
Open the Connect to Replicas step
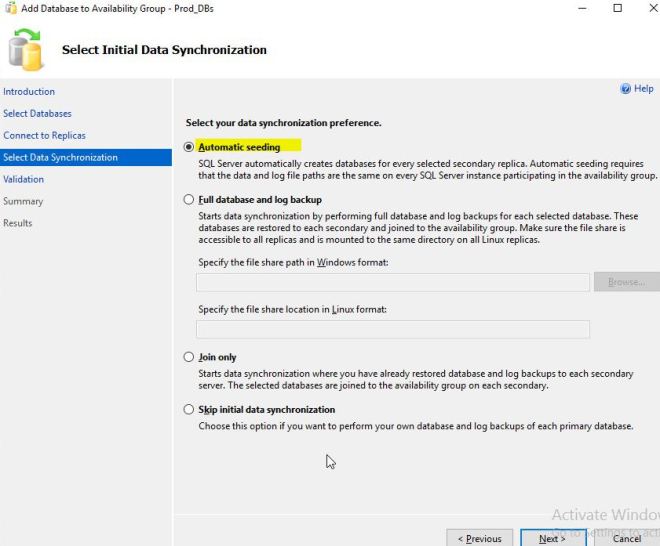click(44, 136)
